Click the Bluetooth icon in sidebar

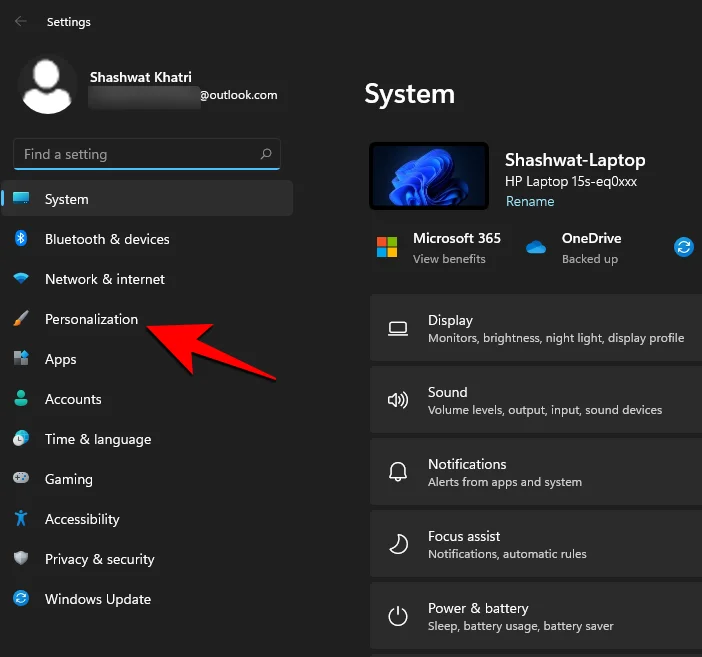pyautogui.click(x=21, y=238)
